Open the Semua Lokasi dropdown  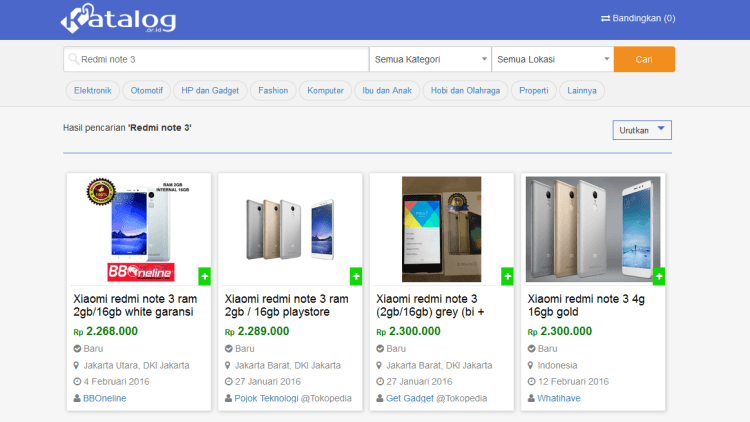[552, 59]
